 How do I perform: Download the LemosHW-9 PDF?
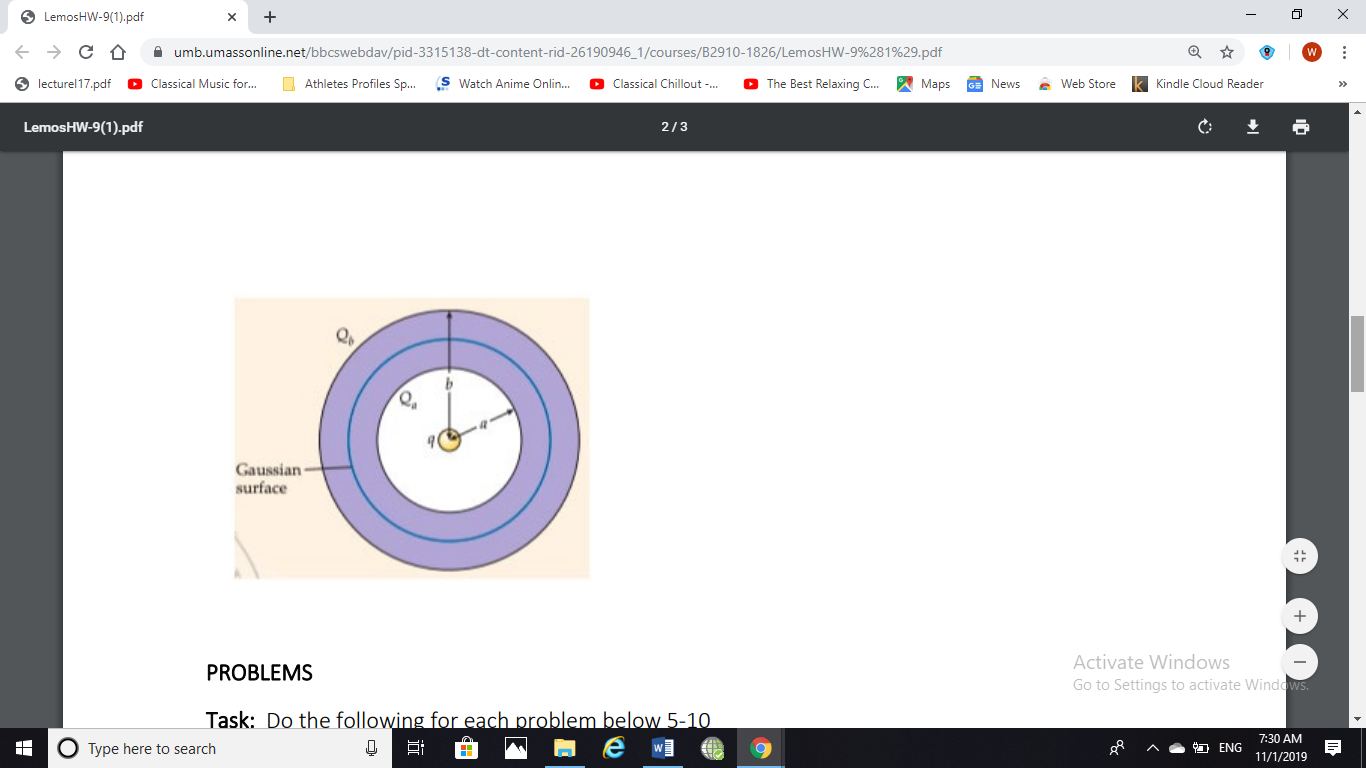1252,127
